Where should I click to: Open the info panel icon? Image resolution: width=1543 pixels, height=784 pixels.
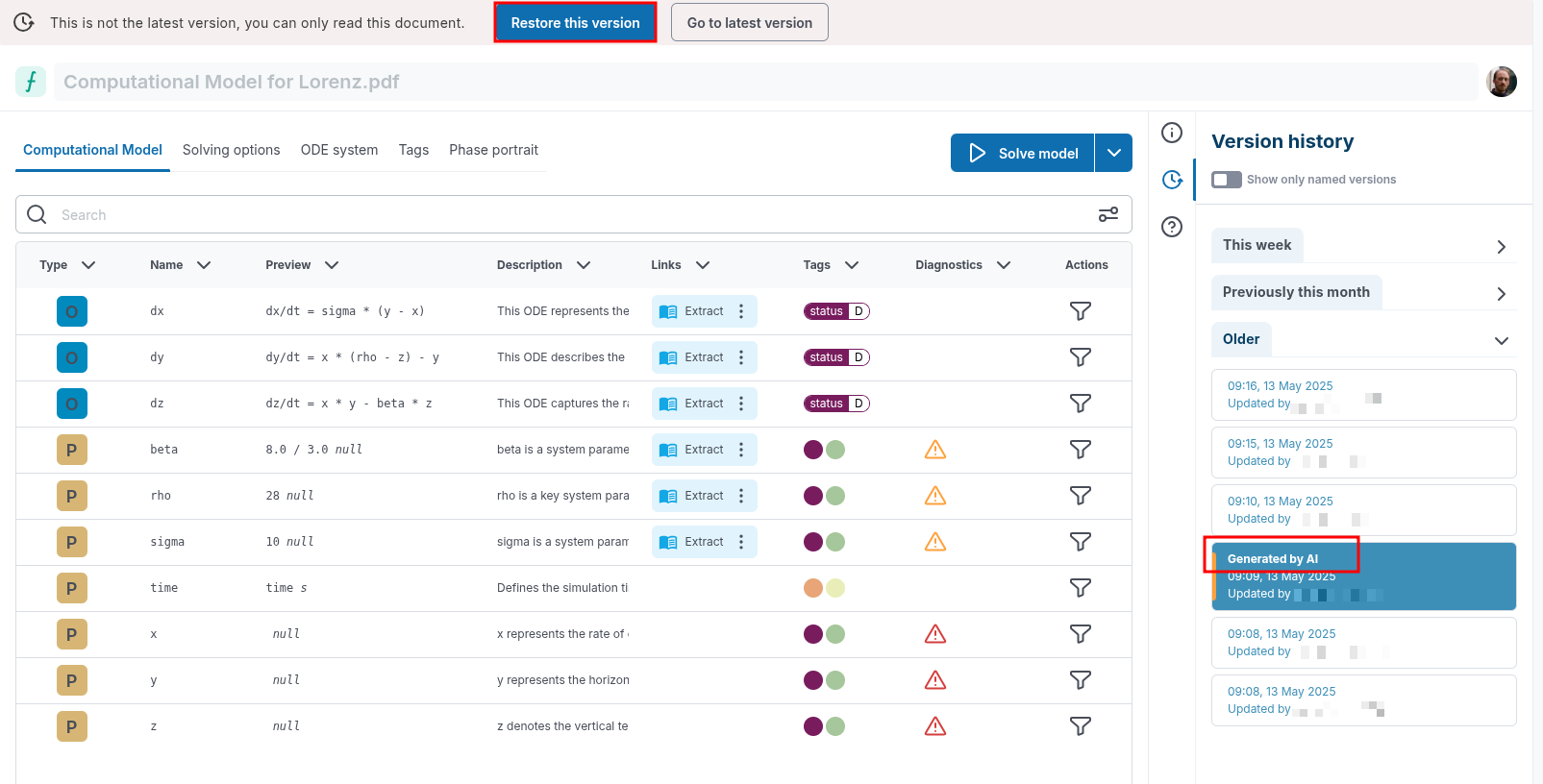(x=1171, y=133)
